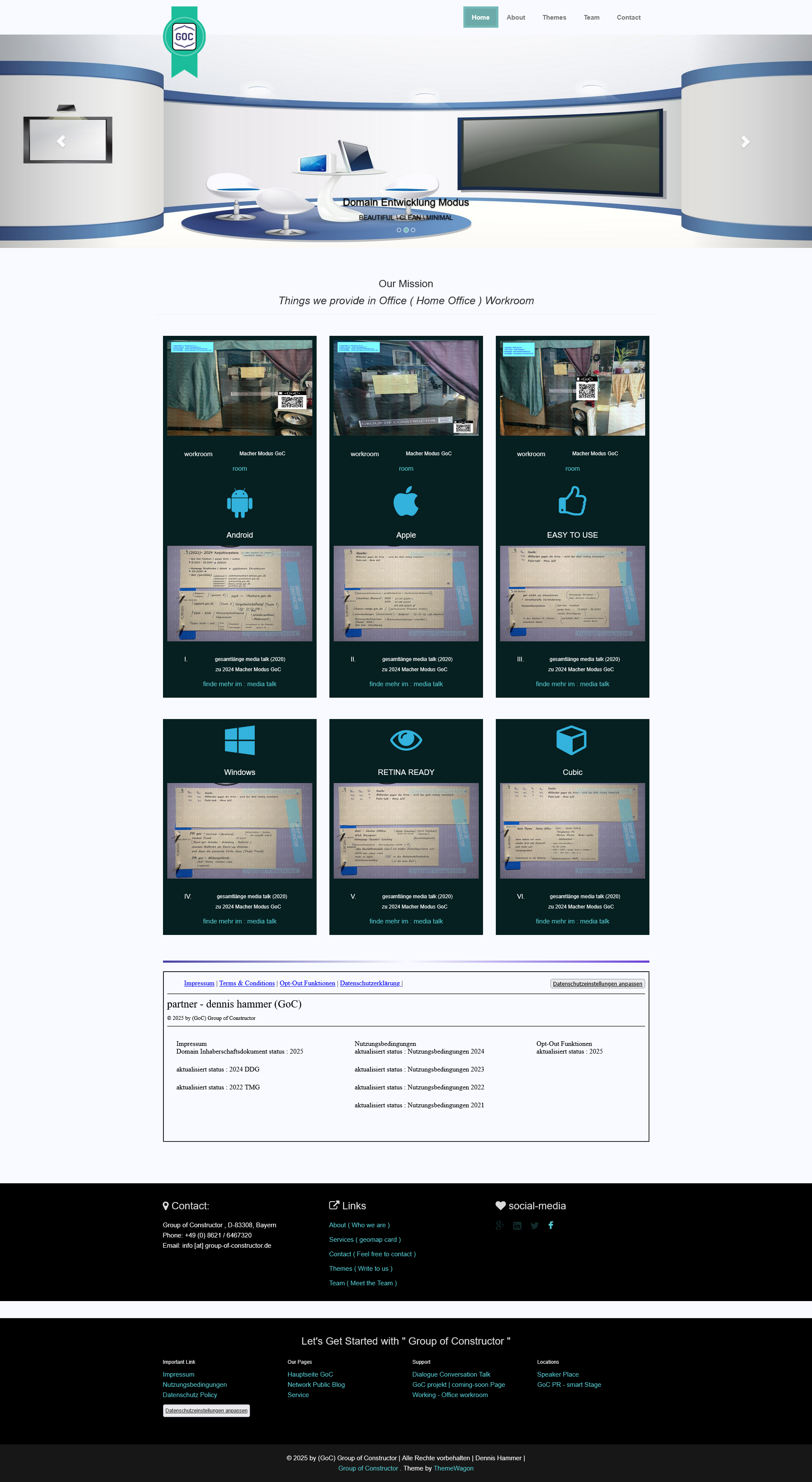The width and height of the screenshot is (812, 1482).
Task: Open Network Public Blog link
Action: (316, 1384)
